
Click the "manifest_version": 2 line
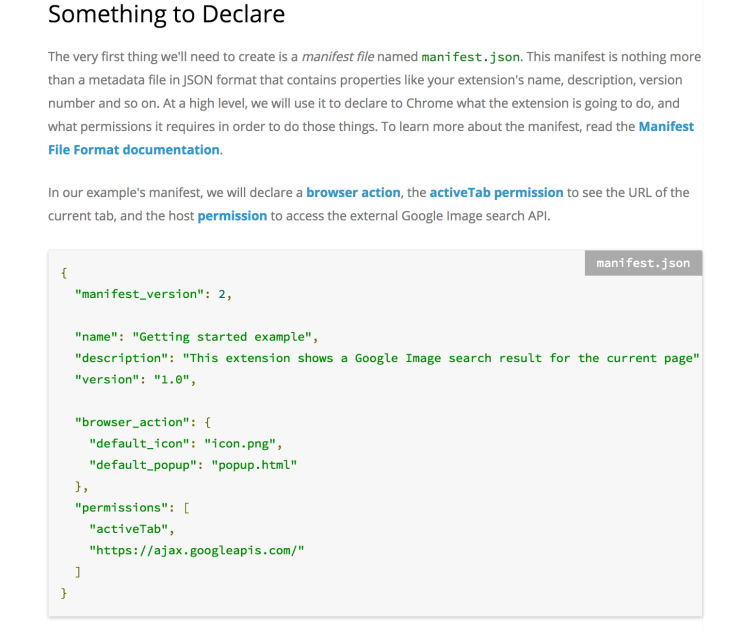coord(153,294)
